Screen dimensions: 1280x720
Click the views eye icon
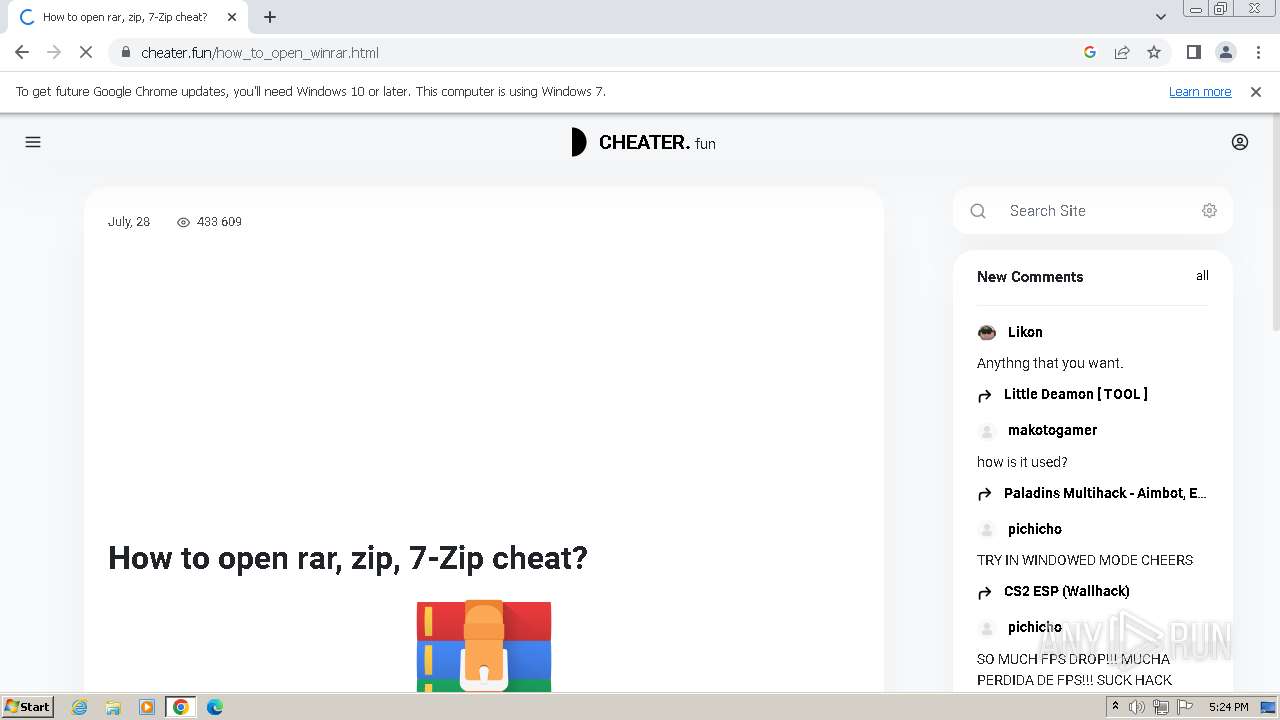tap(183, 222)
